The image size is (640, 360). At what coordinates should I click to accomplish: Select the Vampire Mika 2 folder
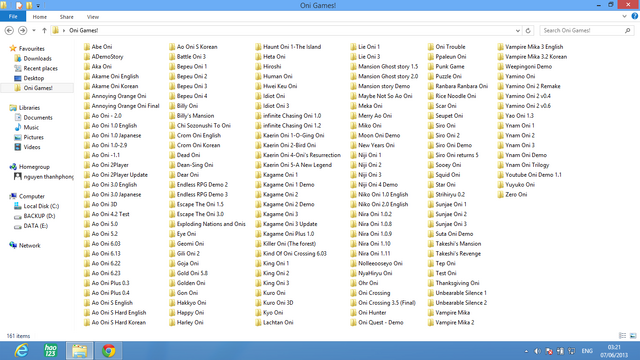pos(451,322)
